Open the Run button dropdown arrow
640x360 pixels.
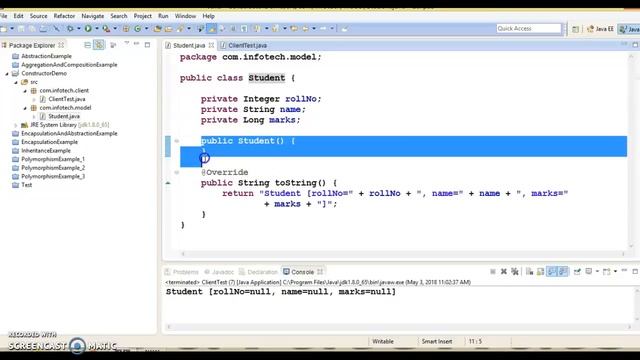[x=96, y=29]
